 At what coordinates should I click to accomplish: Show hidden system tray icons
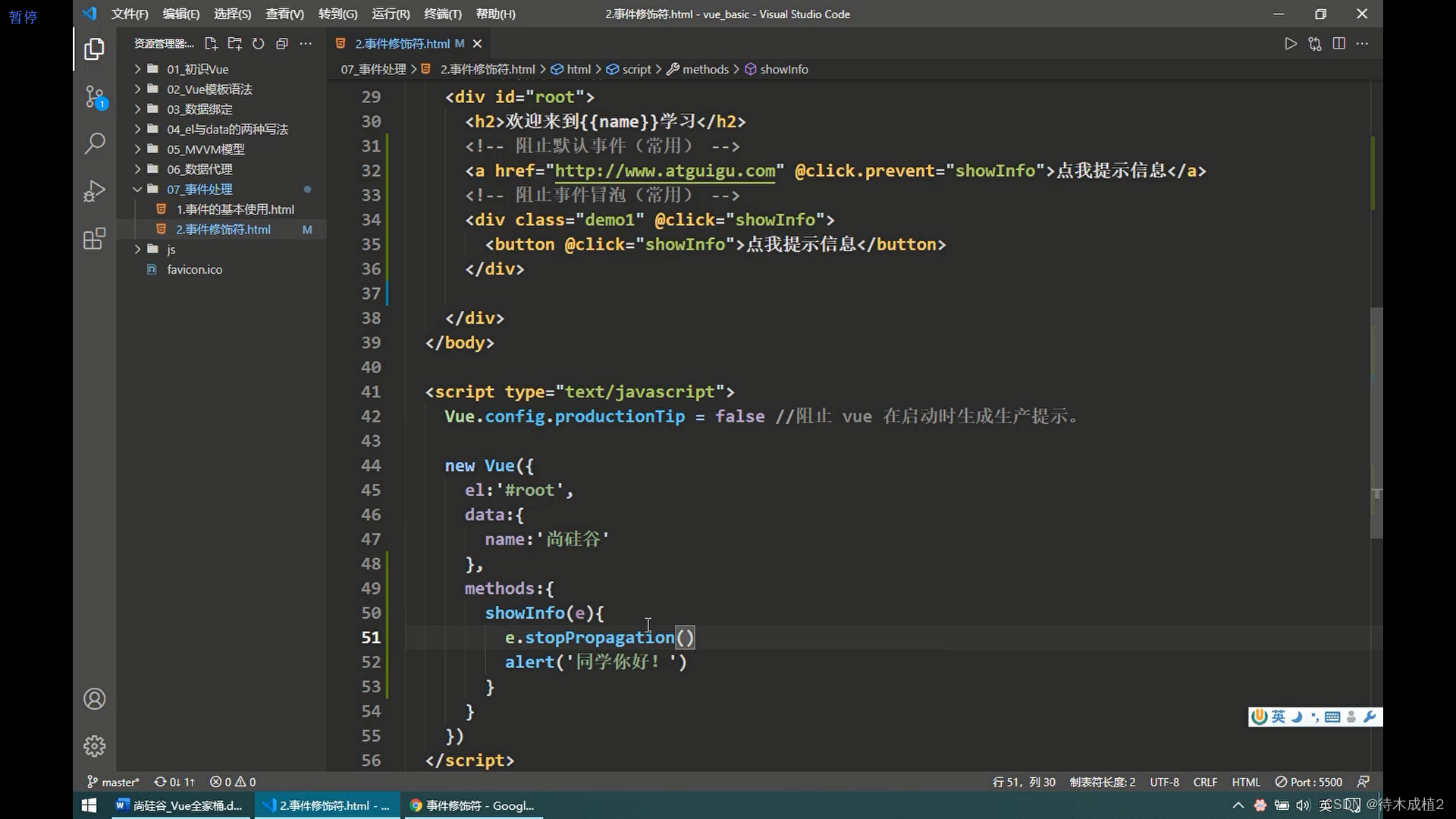point(1238,805)
